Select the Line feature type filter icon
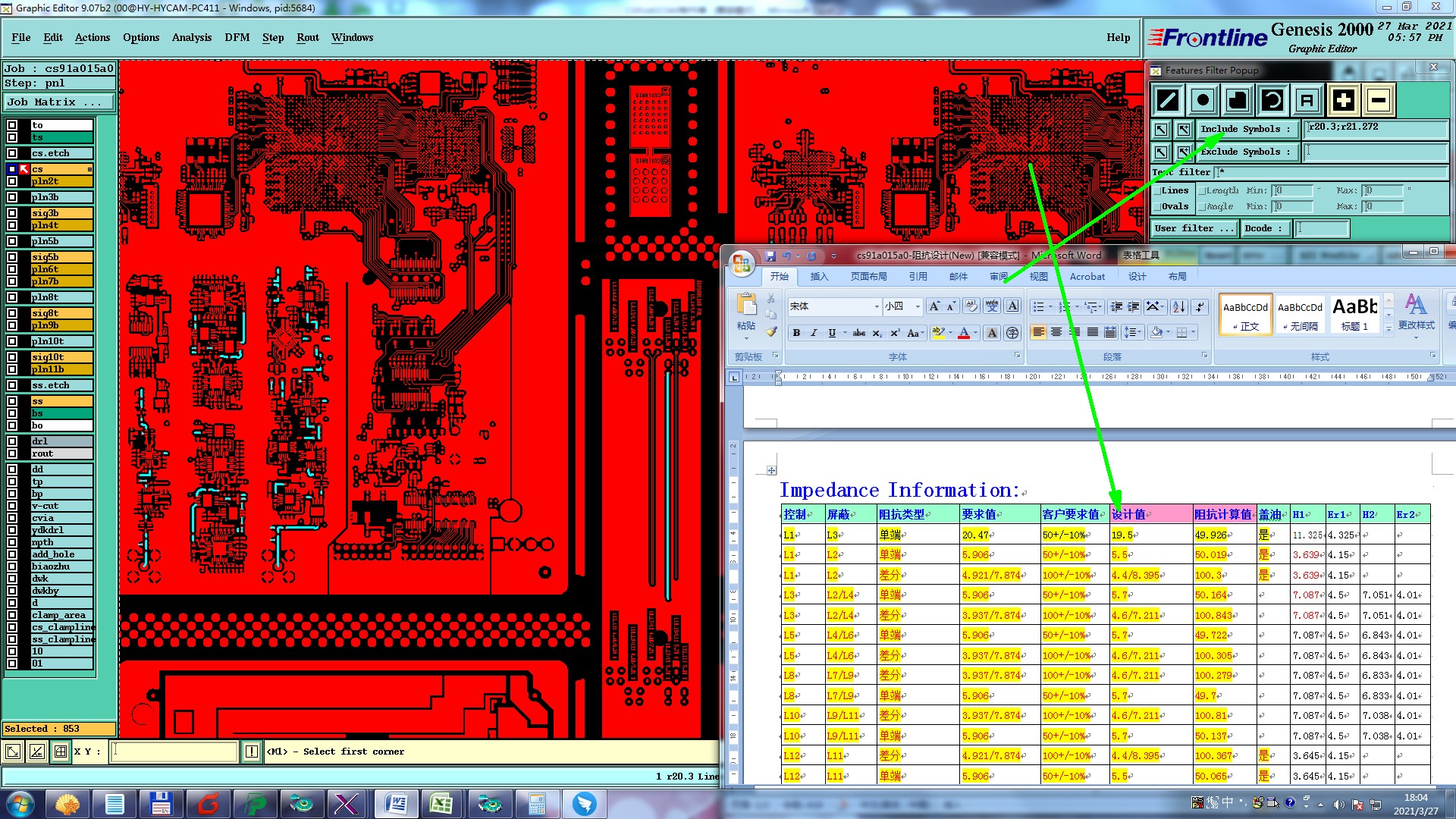This screenshot has height=819, width=1456. click(x=1168, y=100)
